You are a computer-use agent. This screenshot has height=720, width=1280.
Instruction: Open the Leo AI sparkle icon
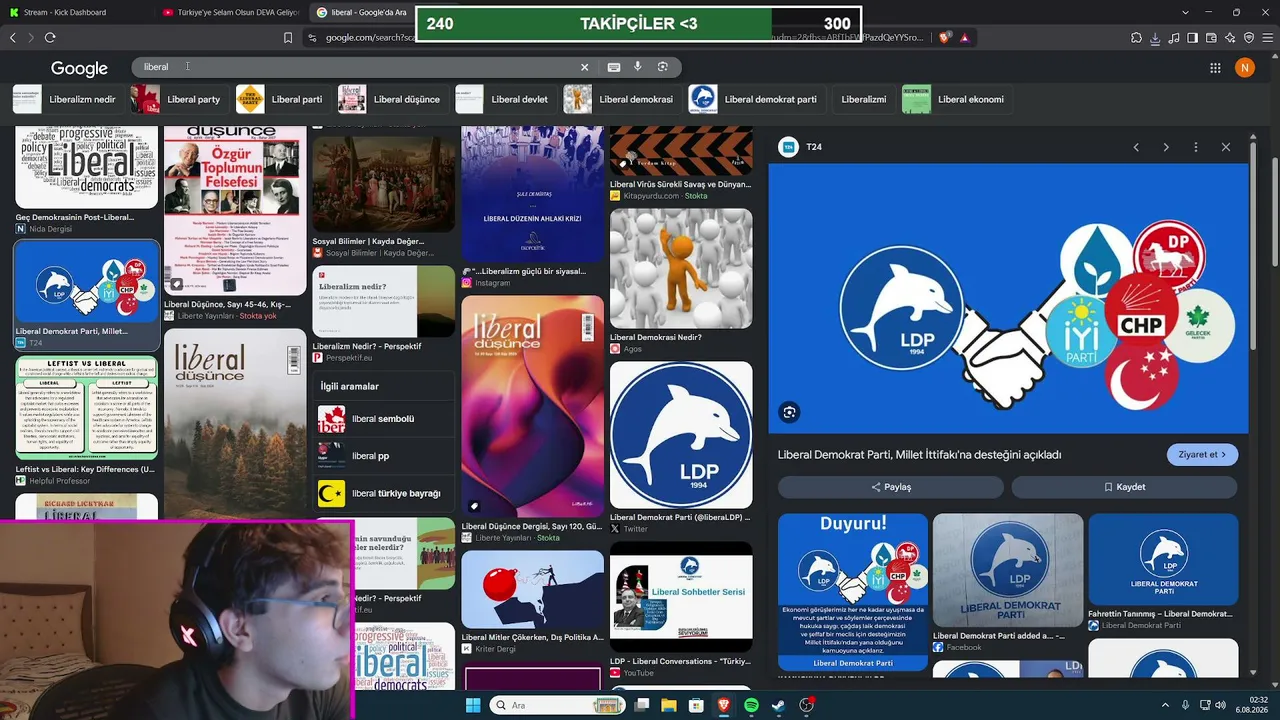coord(1230,38)
